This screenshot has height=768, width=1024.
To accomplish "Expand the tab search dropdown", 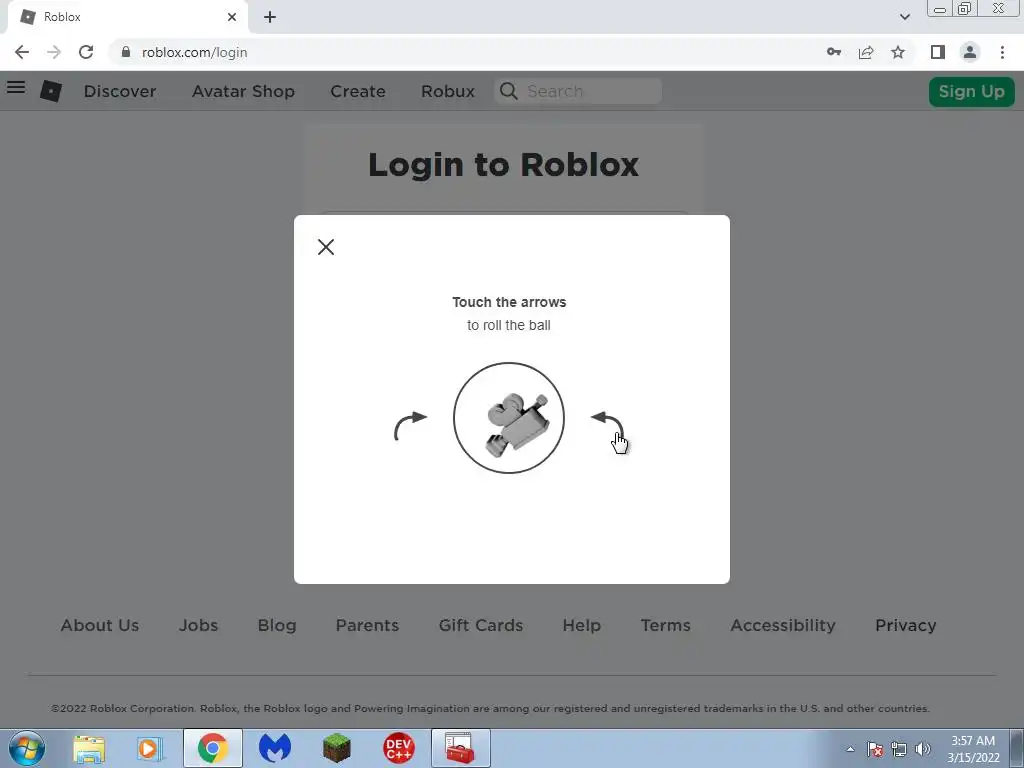I will point(904,17).
